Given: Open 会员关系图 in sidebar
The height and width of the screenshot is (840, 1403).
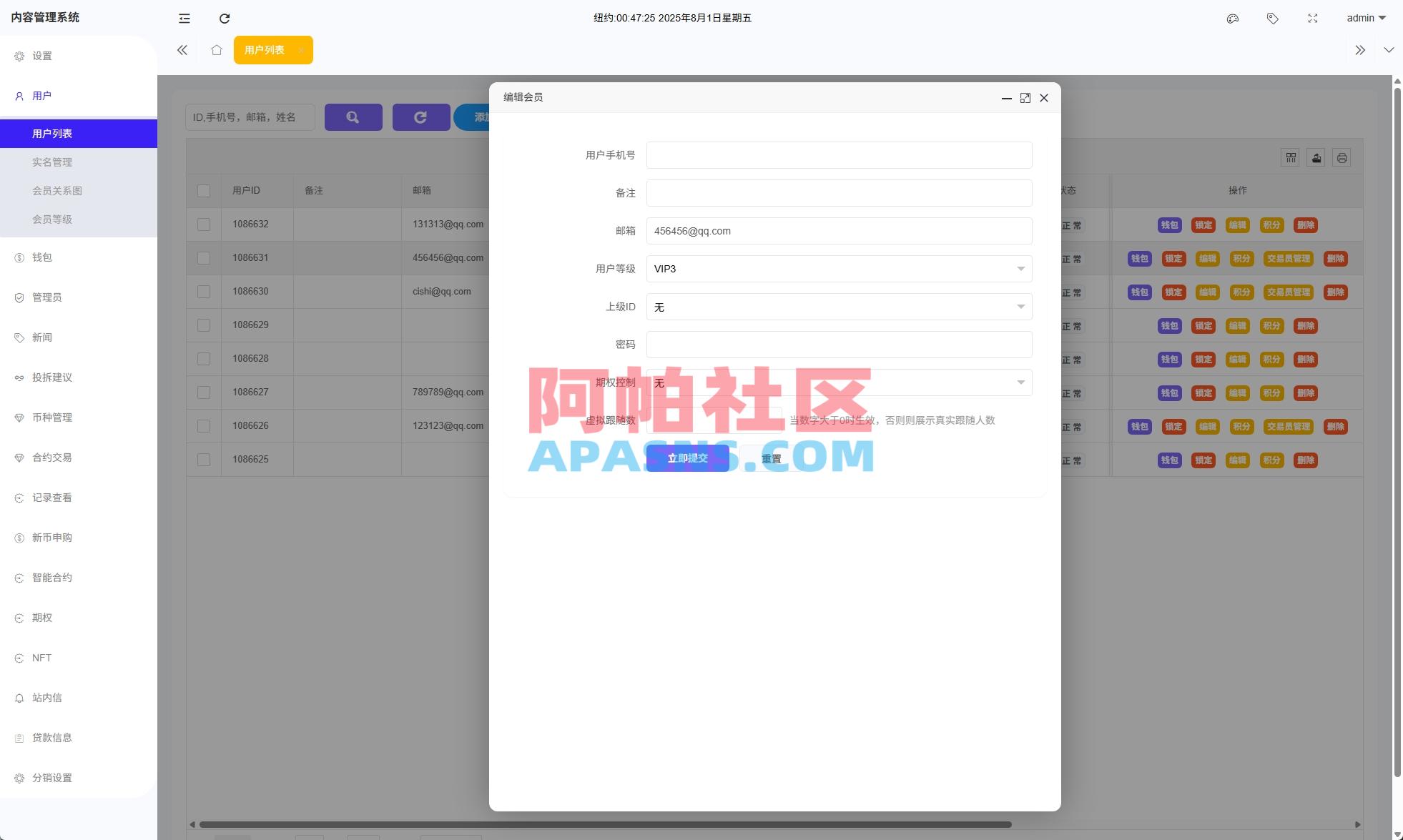Looking at the screenshot, I should tap(79, 191).
